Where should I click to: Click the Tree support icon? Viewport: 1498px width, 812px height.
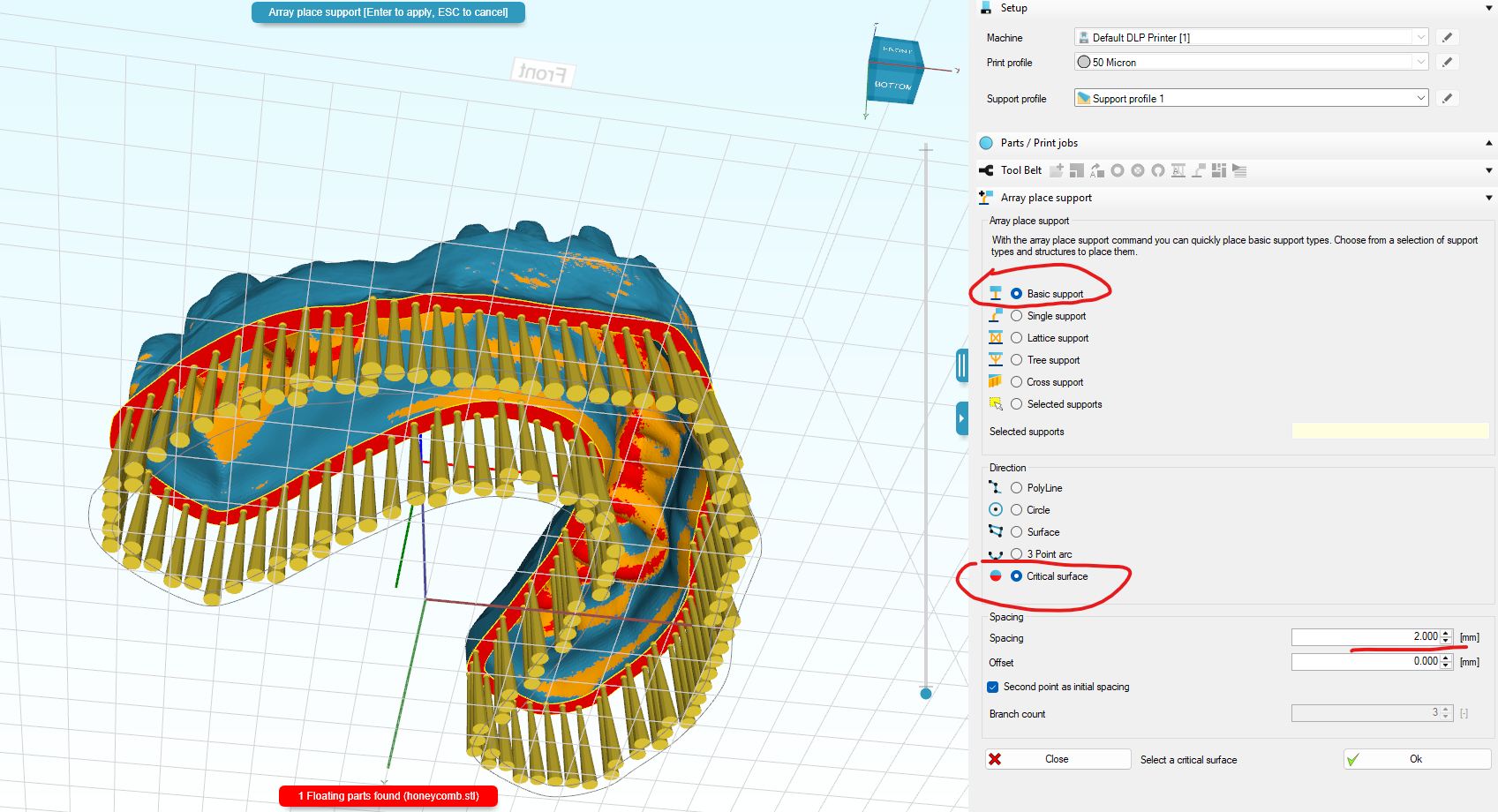click(996, 360)
